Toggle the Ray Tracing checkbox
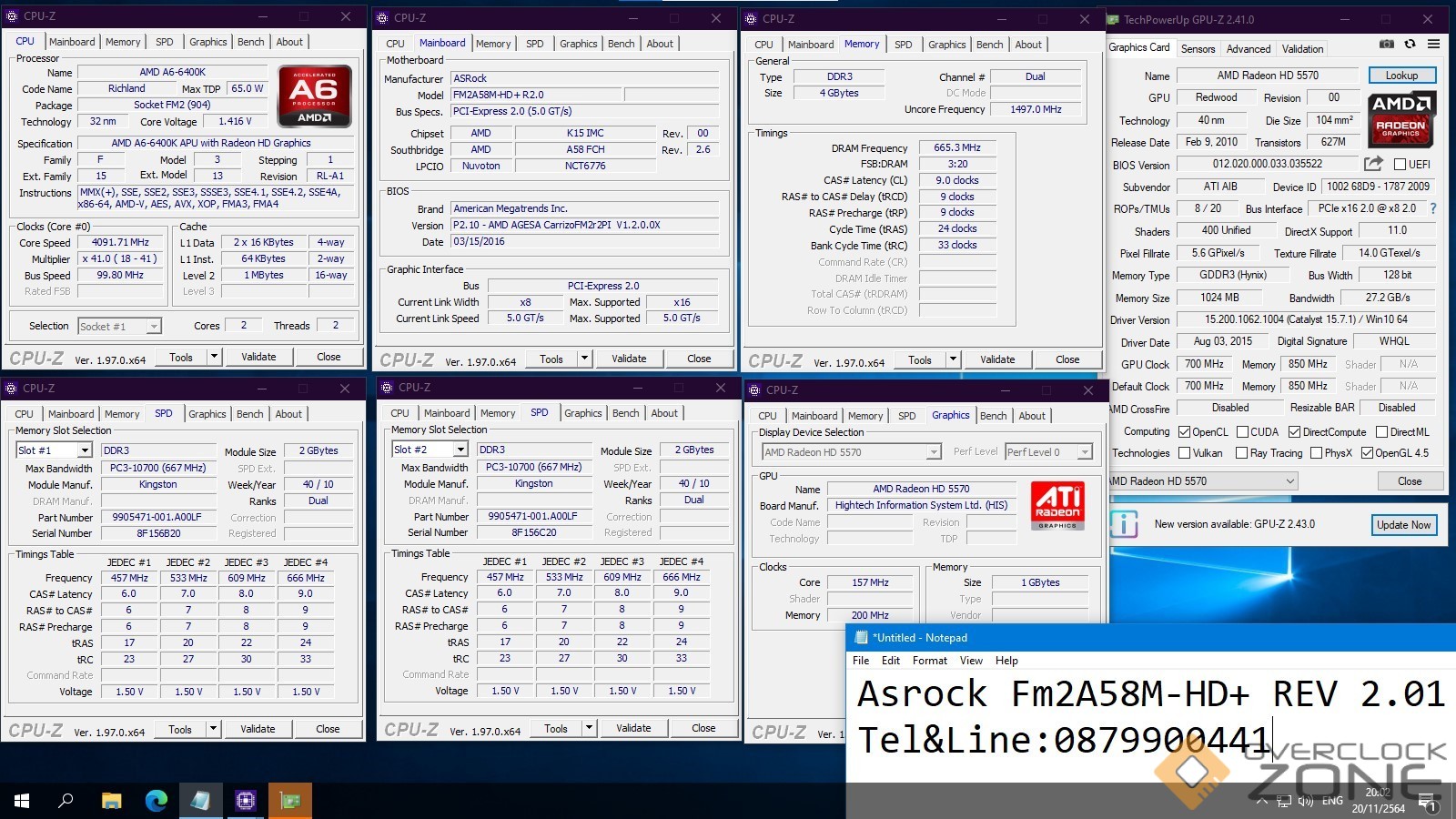 click(1241, 453)
